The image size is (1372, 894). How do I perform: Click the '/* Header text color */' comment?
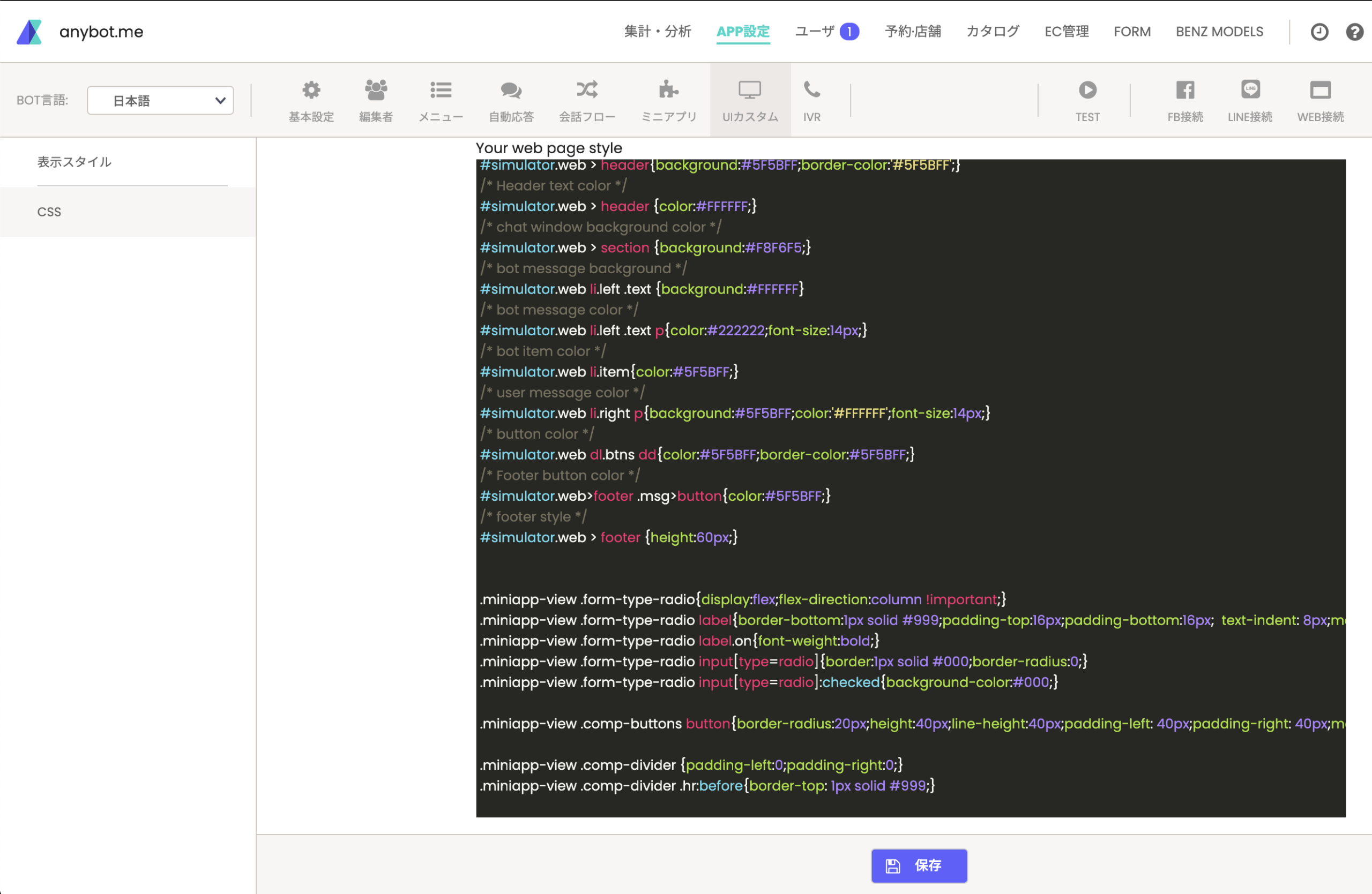tap(554, 185)
